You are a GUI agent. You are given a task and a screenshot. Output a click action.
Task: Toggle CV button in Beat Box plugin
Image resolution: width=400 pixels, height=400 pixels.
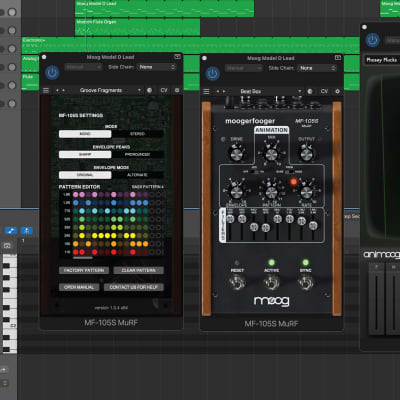pos(324,91)
